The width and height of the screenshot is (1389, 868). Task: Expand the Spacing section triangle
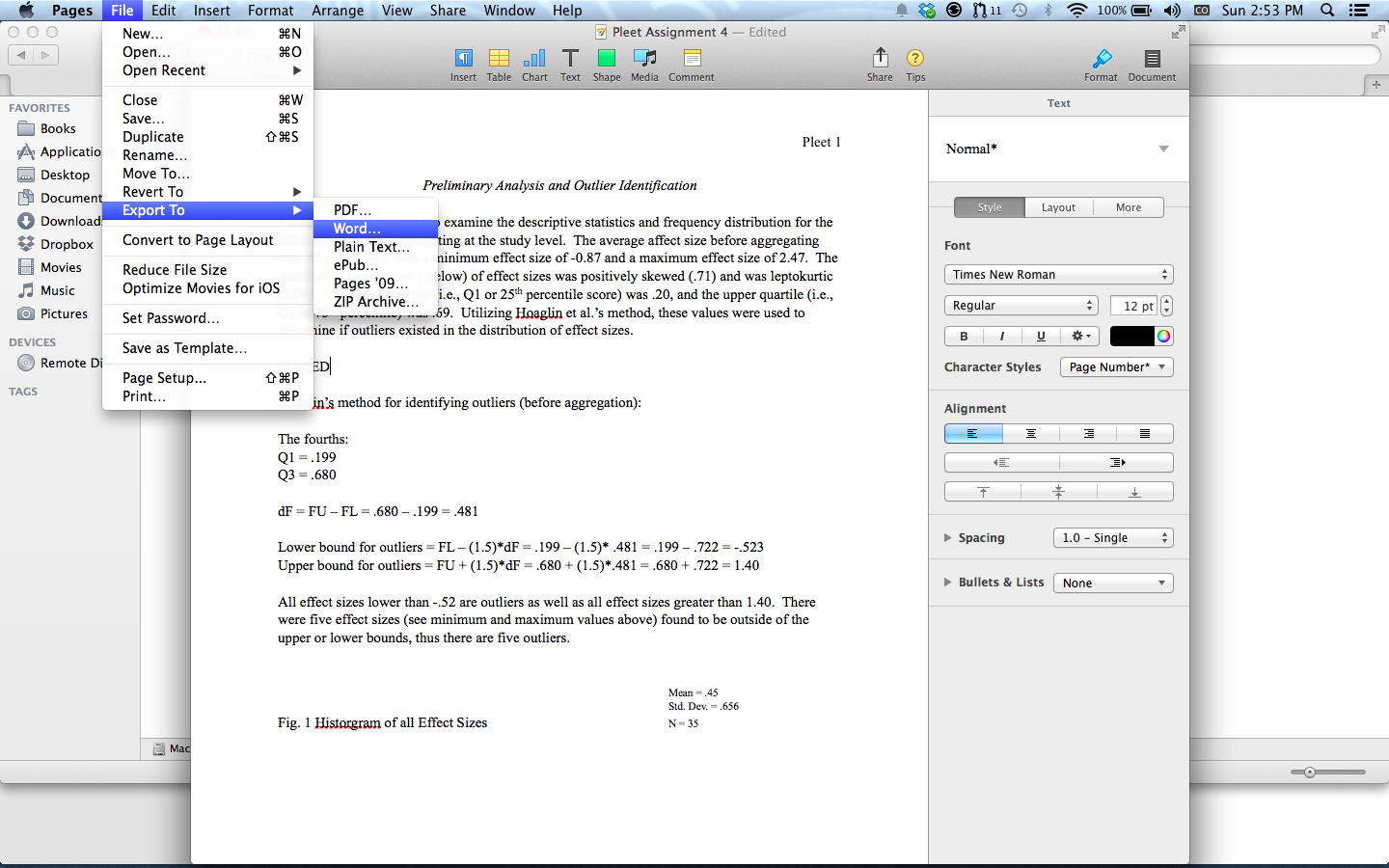(947, 538)
